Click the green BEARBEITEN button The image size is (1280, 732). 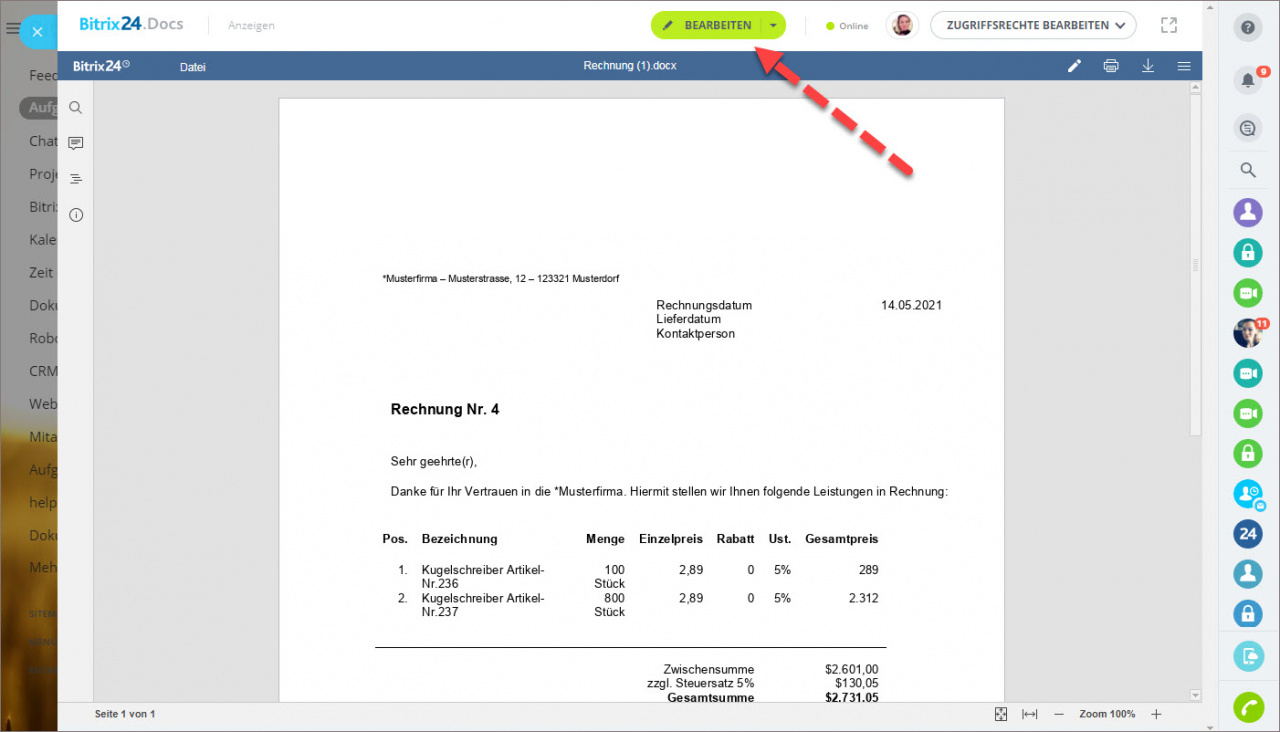click(x=706, y=26)
